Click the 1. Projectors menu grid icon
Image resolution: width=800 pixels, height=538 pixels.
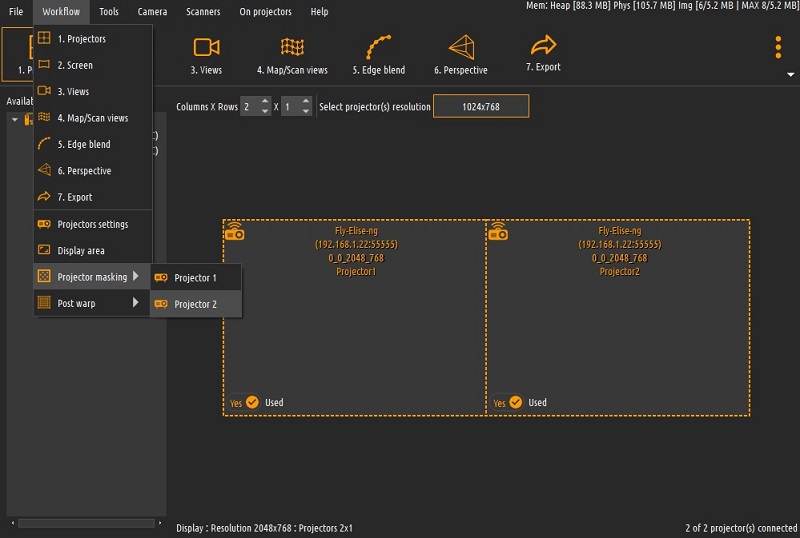click(44, 38)
